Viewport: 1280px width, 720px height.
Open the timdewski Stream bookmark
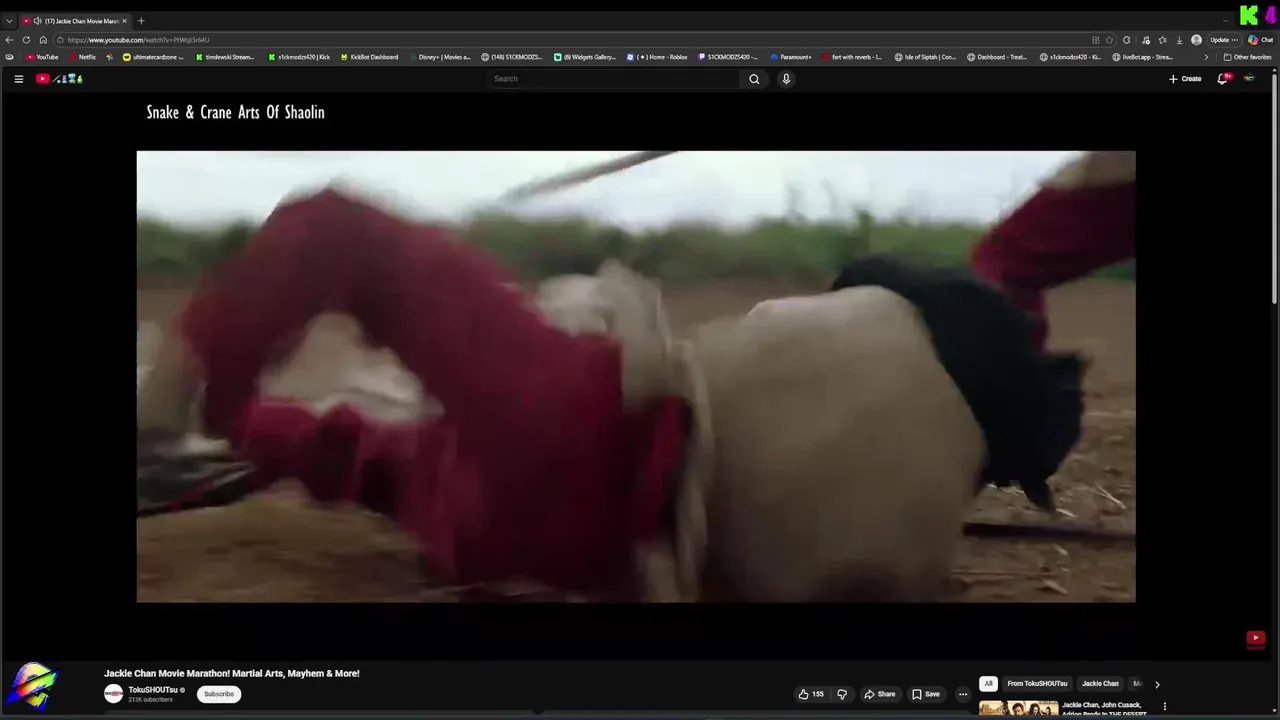[225, 57]
